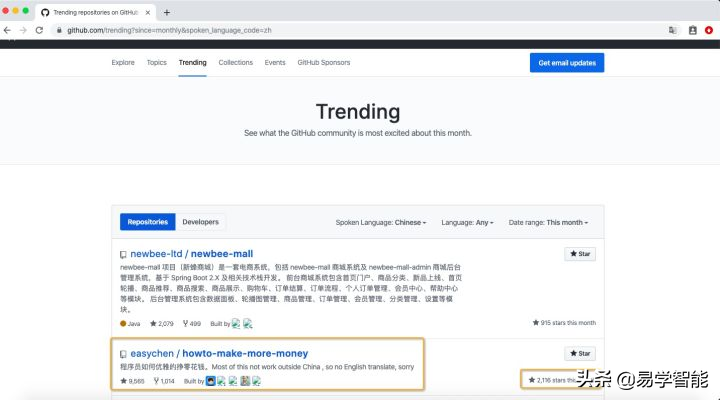The height and width of the screenshot is (400, 720).
Task: Focus the github.com/trending address bar
Action: [358, 30]
